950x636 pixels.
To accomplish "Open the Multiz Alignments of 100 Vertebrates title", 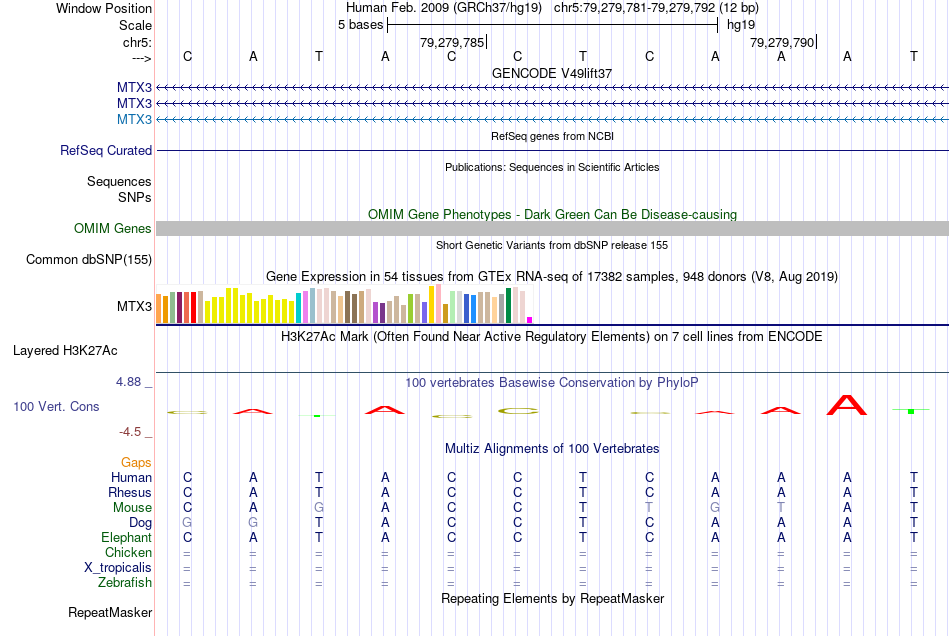I will click(552, 449).
